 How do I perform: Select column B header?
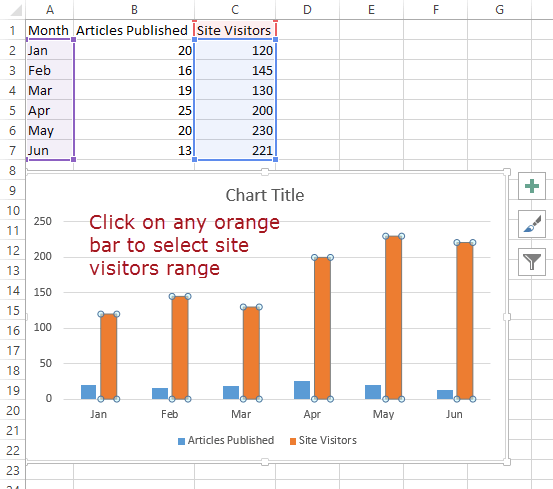click(134, 10)
